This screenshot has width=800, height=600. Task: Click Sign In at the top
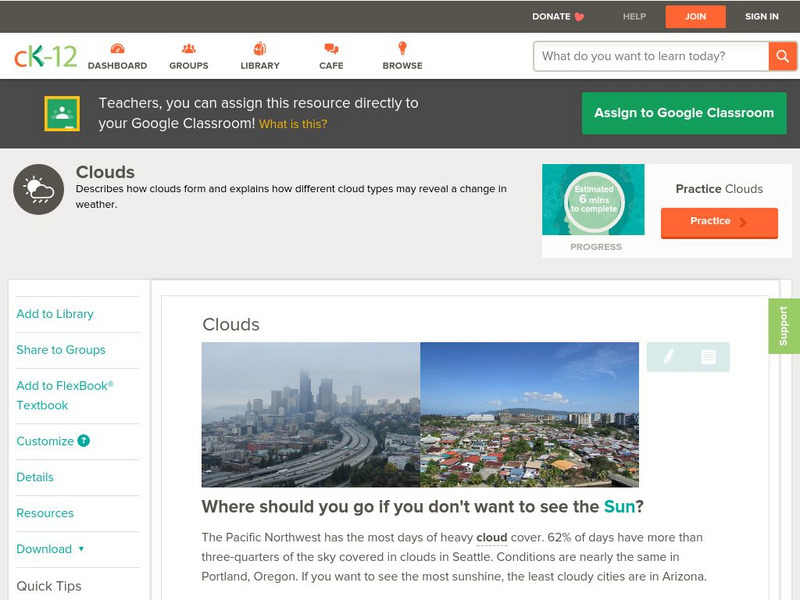[x=761, y=16]
